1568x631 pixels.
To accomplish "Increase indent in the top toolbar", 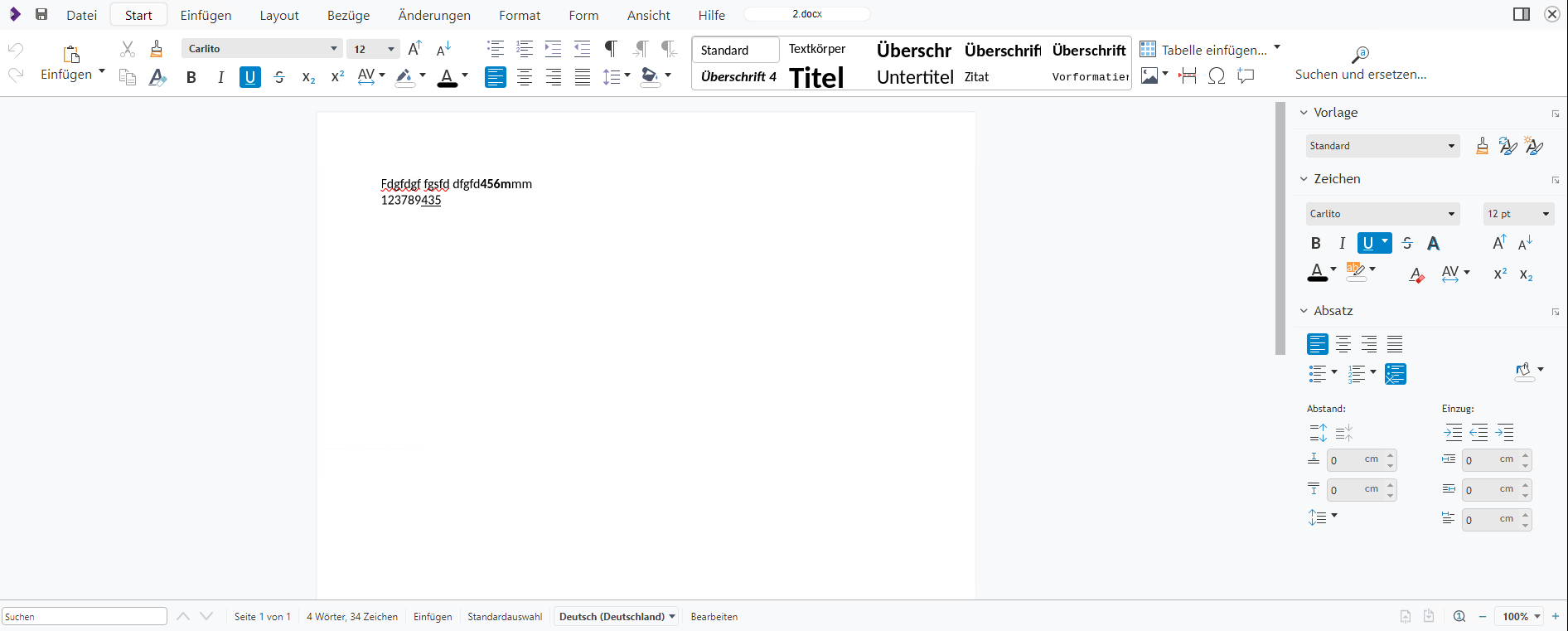I will tap(554, 49).
